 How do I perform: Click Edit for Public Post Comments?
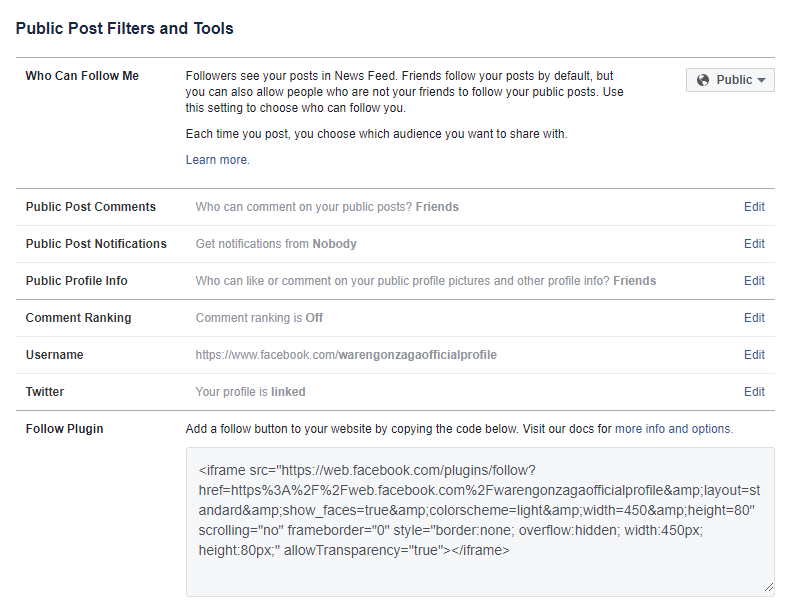pos(754,207)
